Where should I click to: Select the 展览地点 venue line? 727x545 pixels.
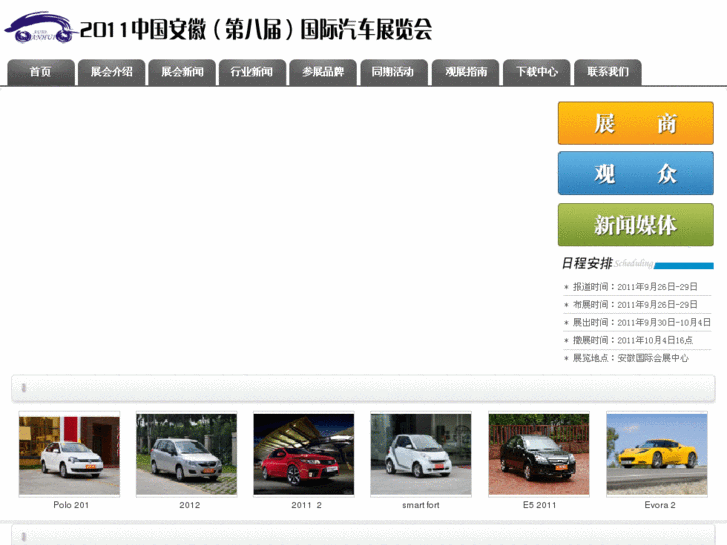coord(626,358)
